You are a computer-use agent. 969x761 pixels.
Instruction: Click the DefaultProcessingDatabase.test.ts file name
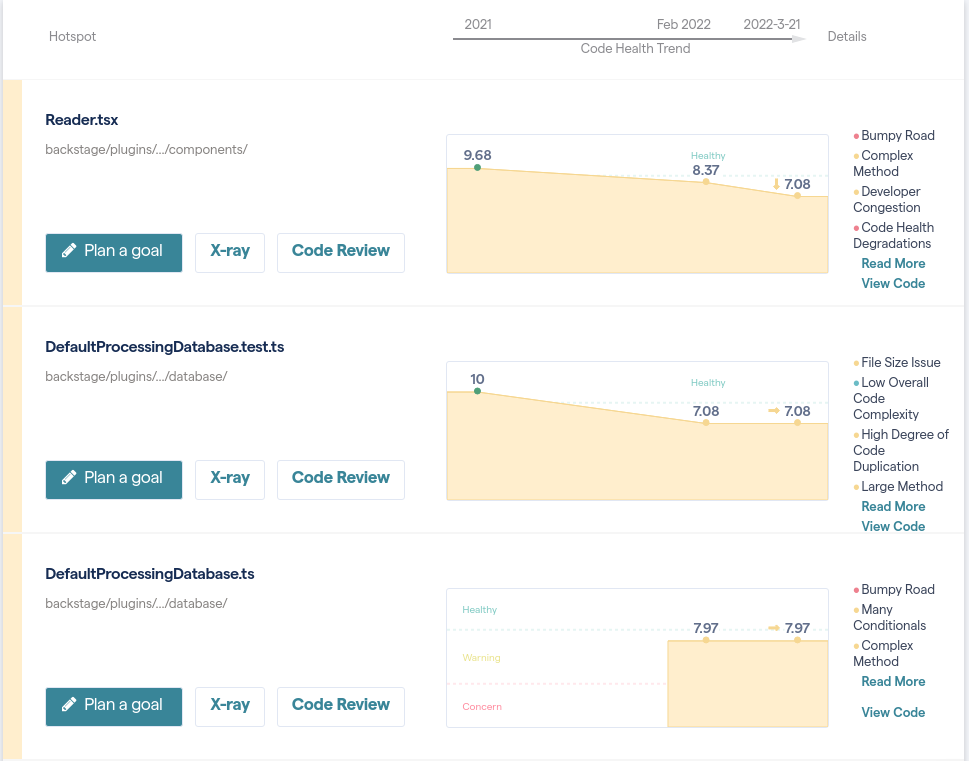164,347
